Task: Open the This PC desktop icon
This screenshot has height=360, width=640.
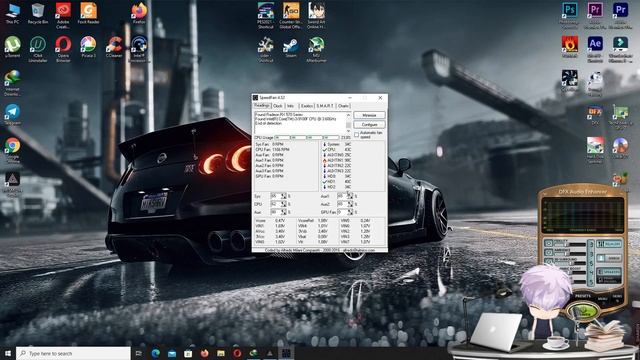Action: (x=12, y=13)
